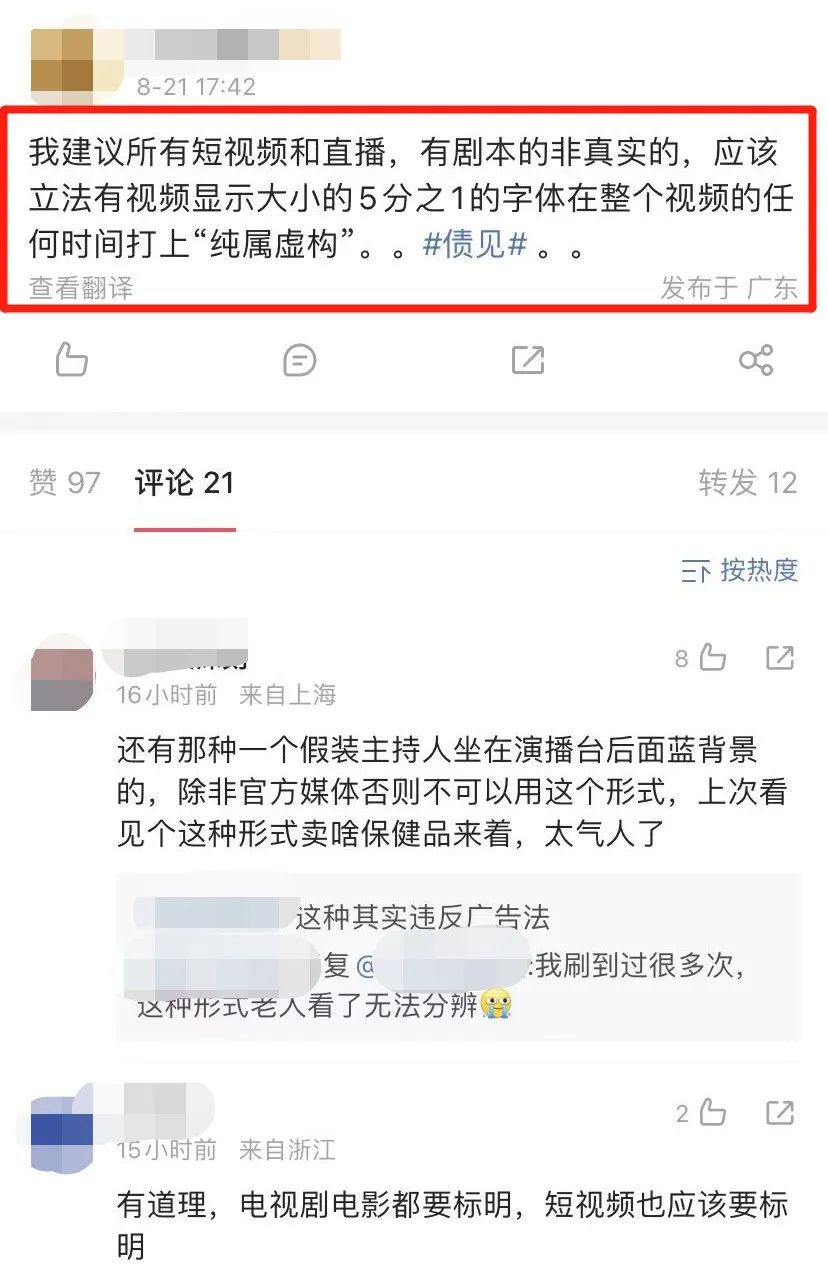The image size is (828, 1272).
Task: Tap 查看翻译 under the post
Action: [x=80, y=288]
